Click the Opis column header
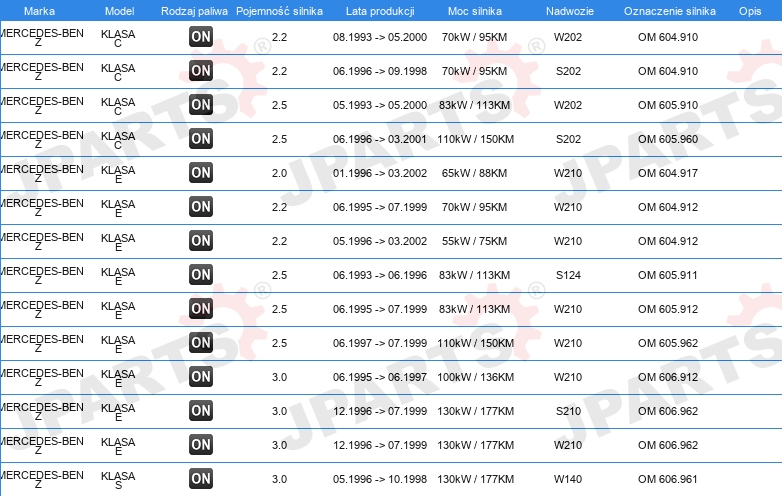 [x=750, y=11]
